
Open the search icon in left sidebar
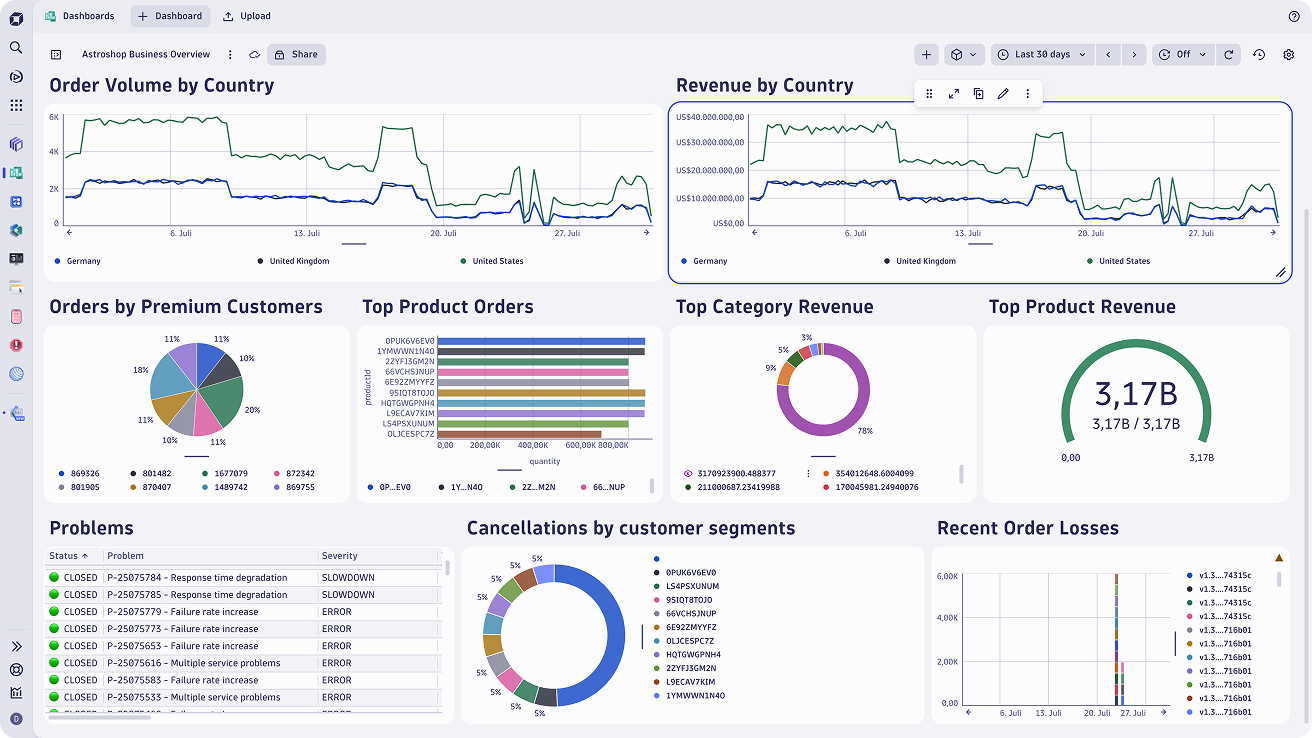(x=16, y=47)
